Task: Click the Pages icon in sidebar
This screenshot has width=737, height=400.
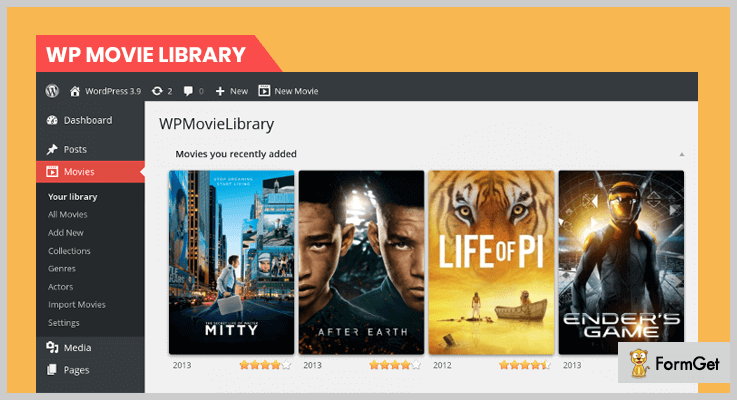Action: (52, 370)
